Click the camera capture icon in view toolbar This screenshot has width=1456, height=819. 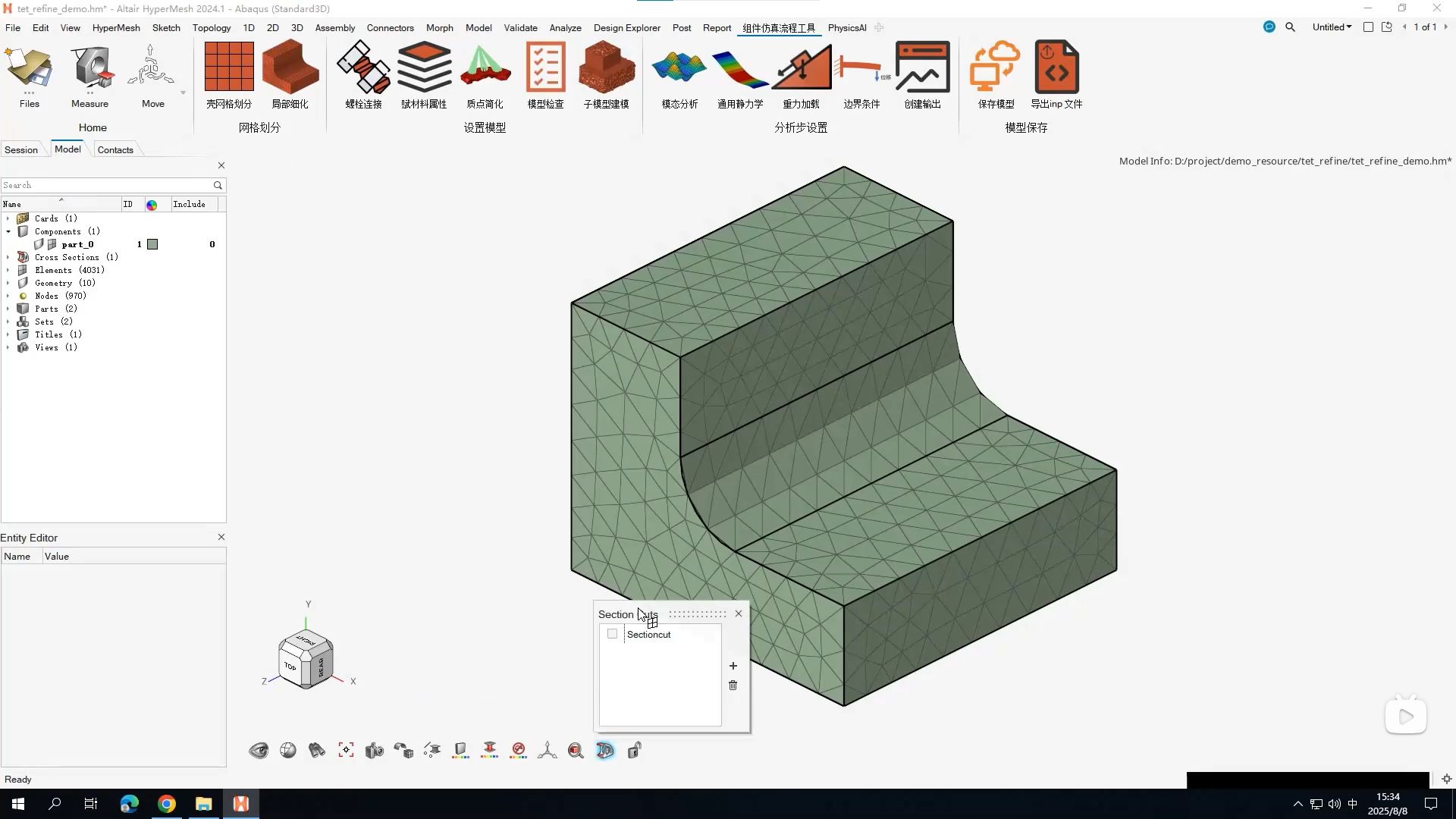375,751
